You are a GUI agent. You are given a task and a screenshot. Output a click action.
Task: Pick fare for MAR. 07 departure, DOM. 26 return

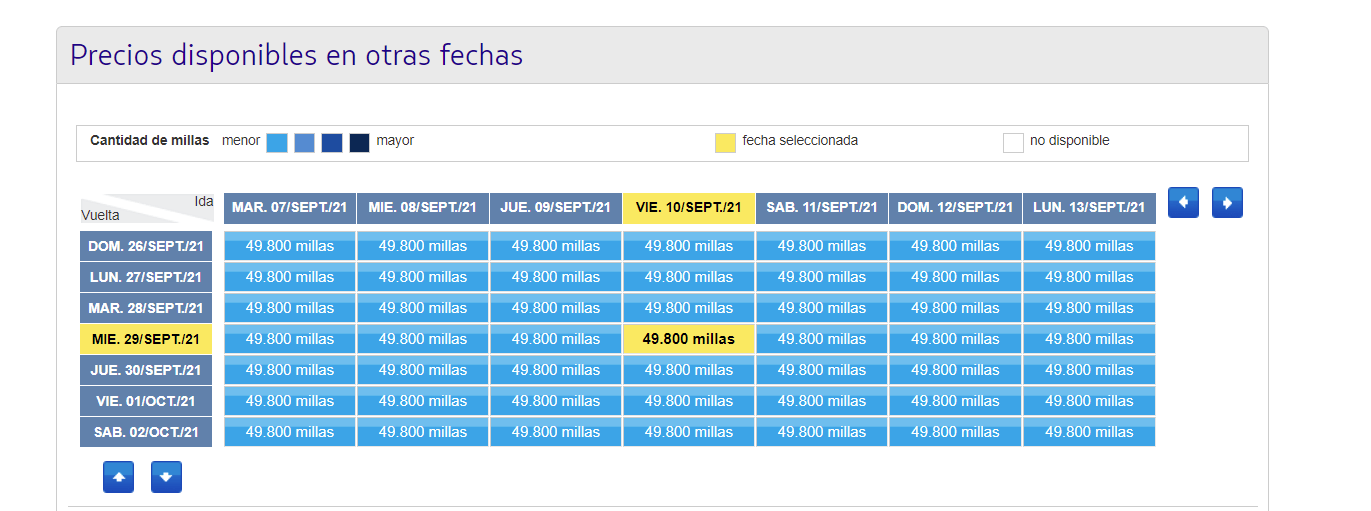(x=290, y=246)
